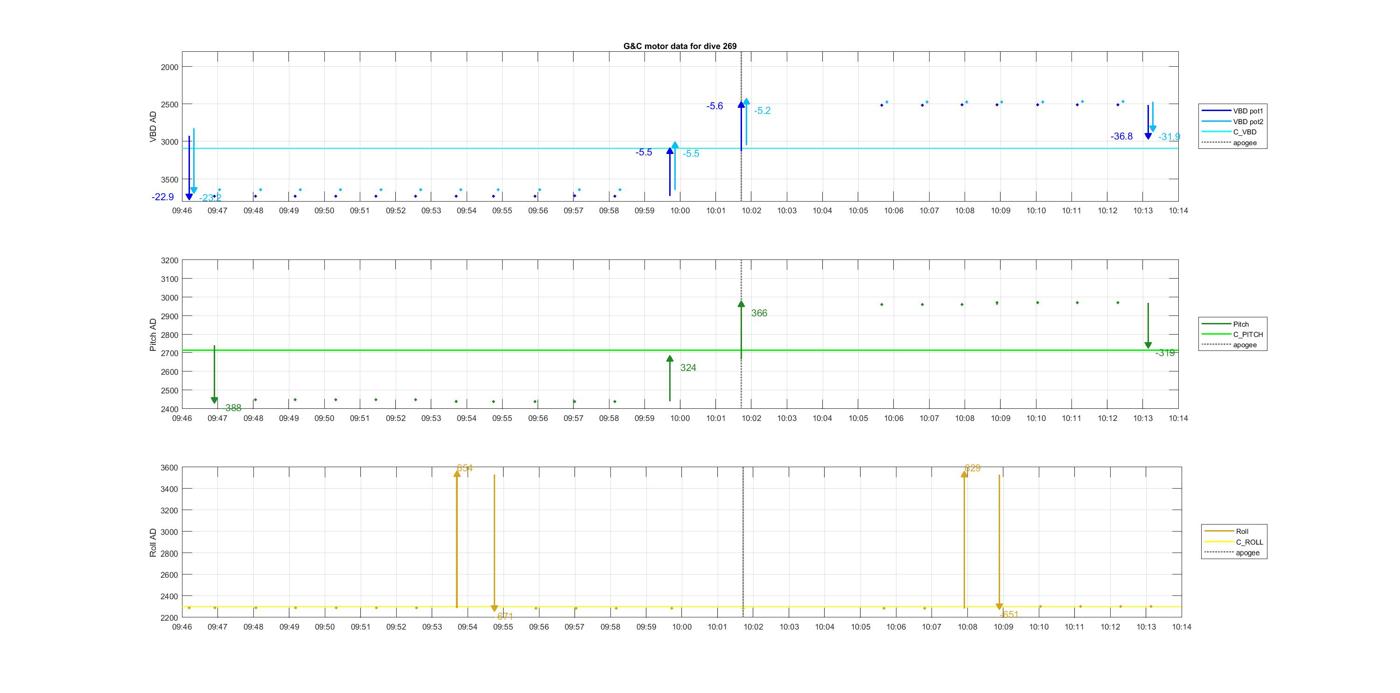The width and height of the screenshot is (1400, 693).
Task: Click the cyan '-5.5' value label
Action: click(691, 154)
